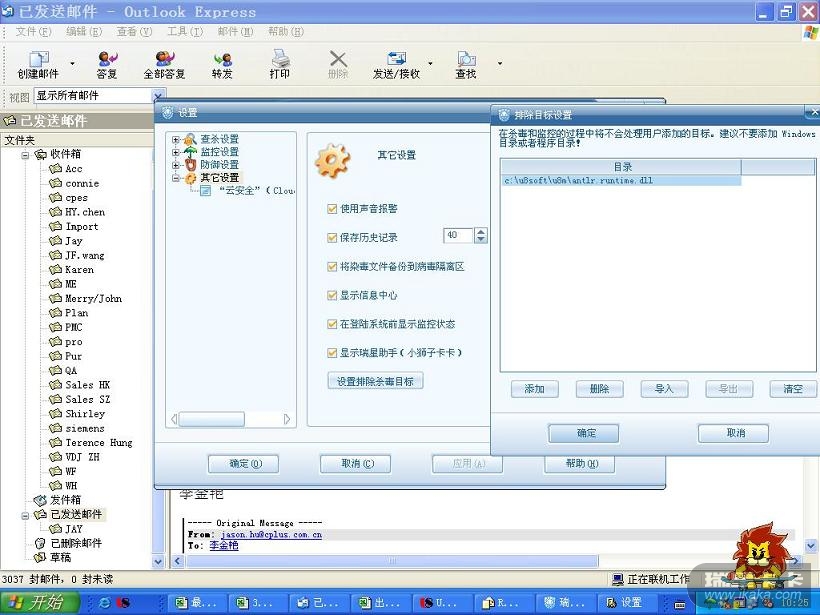This screenshot has height=615, width=820.
Task: Open the Edit (编辑) menu
Action: (84, 32)
